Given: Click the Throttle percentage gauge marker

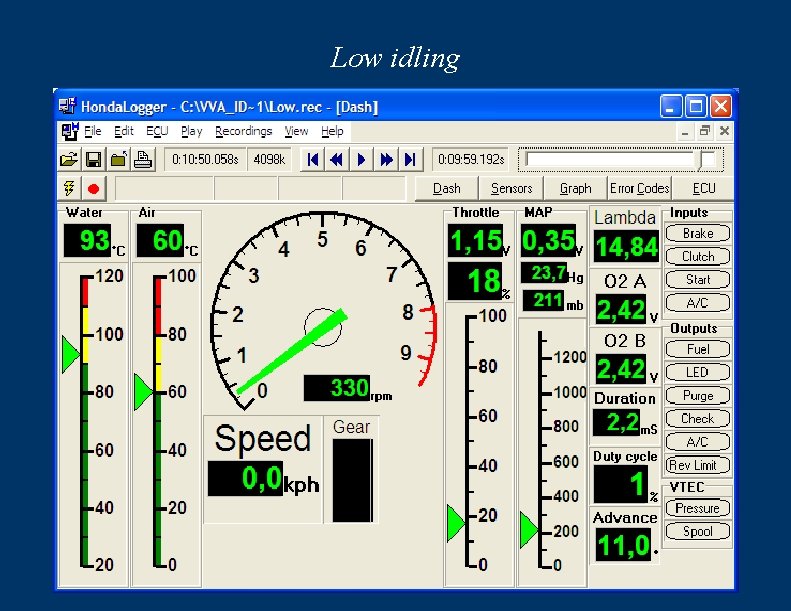Looking at the screenshot, I should pos(456,523).
